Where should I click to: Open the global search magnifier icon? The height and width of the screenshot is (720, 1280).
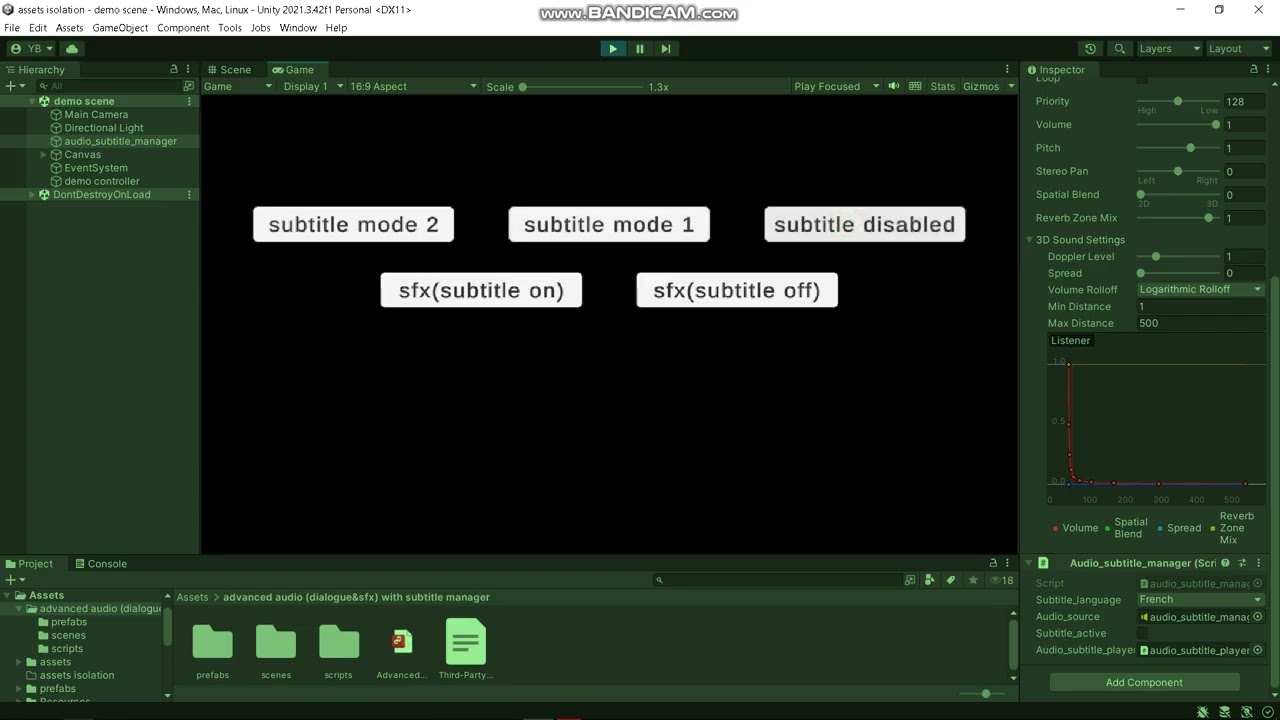point(1120,48)
